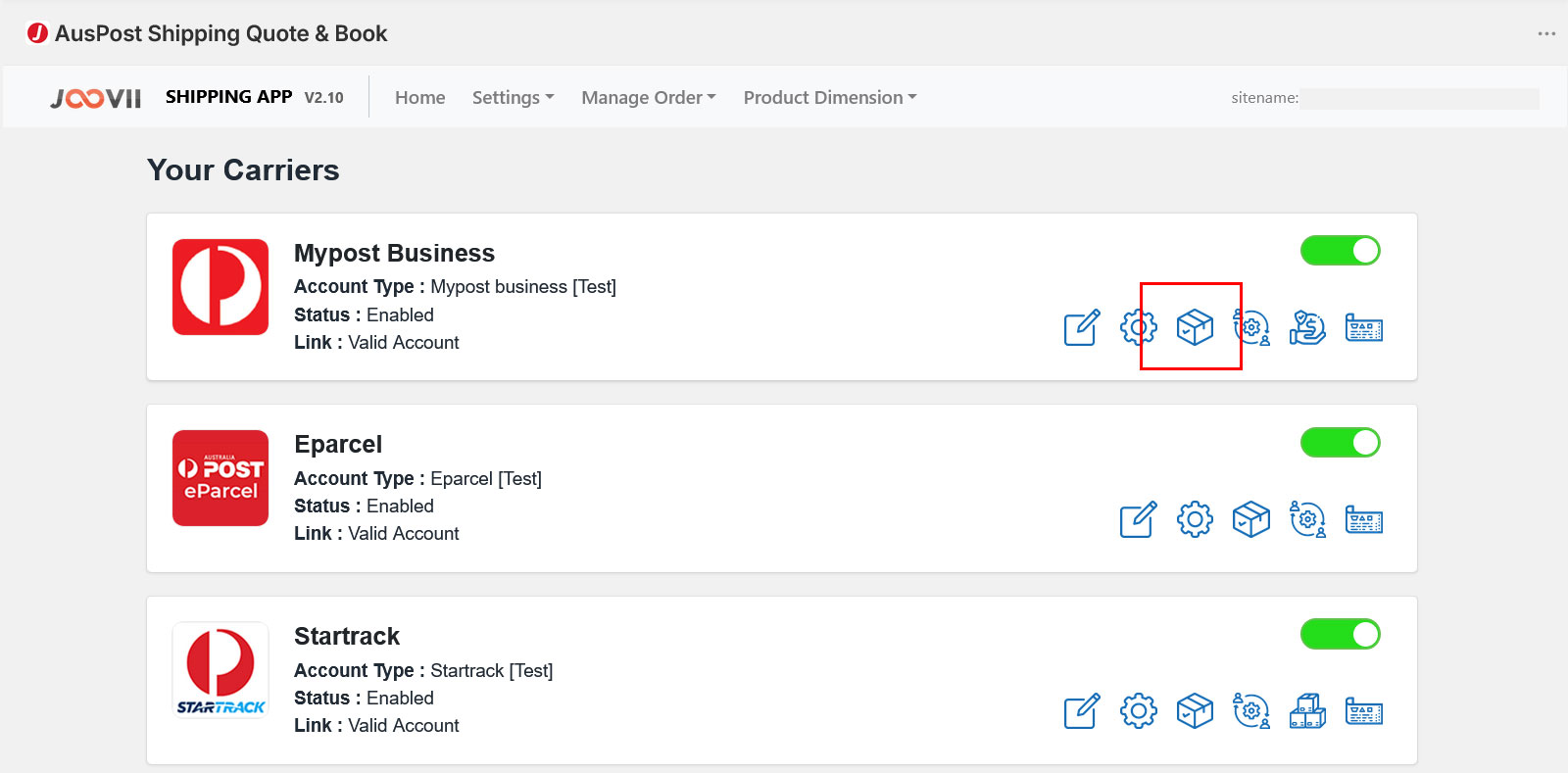Open gear settings for Startrack
Viewport: 1568px width, 773px height.
tap(1139, 711)
